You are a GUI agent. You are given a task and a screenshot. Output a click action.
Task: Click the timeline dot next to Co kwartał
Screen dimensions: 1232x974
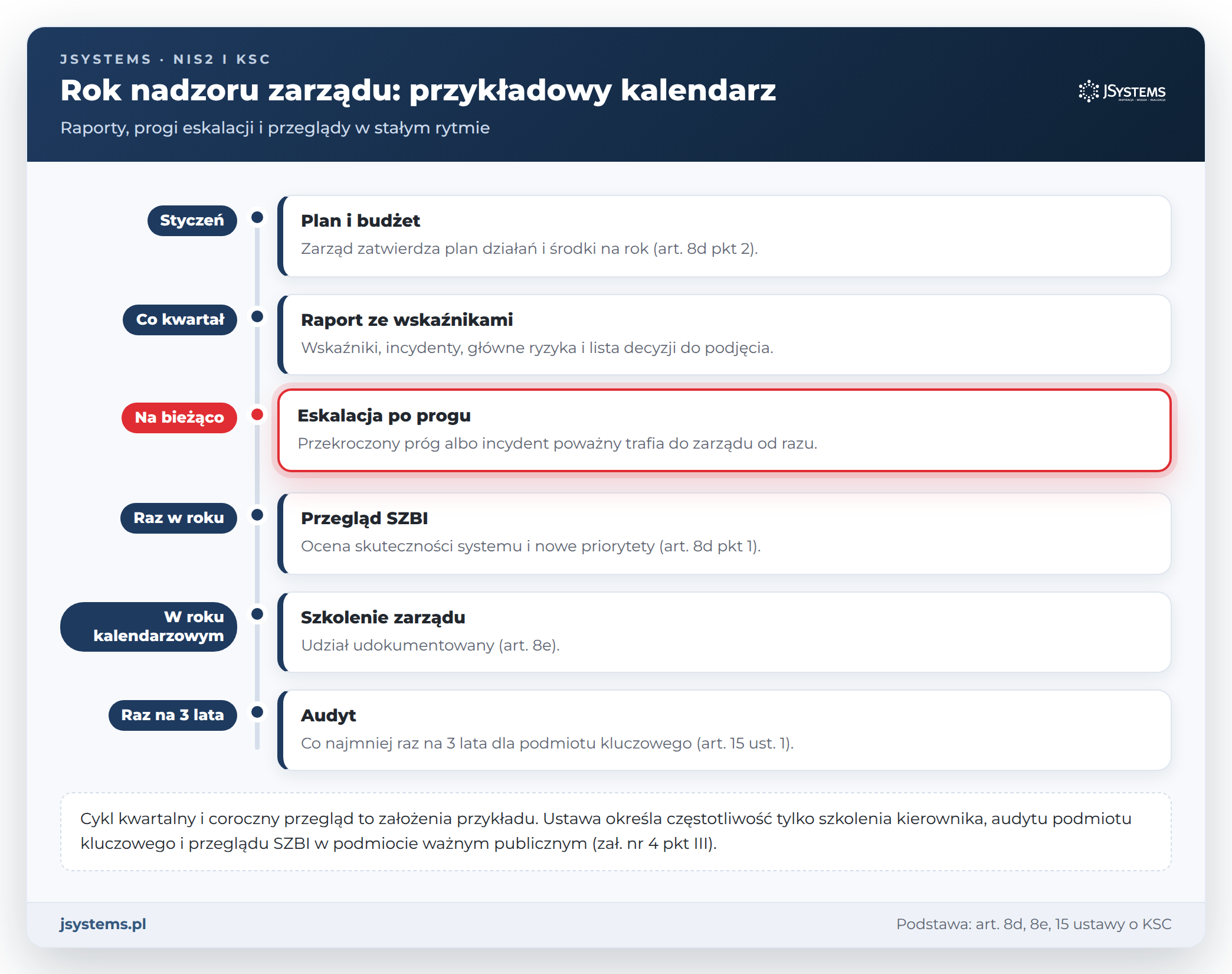[257, 316]
